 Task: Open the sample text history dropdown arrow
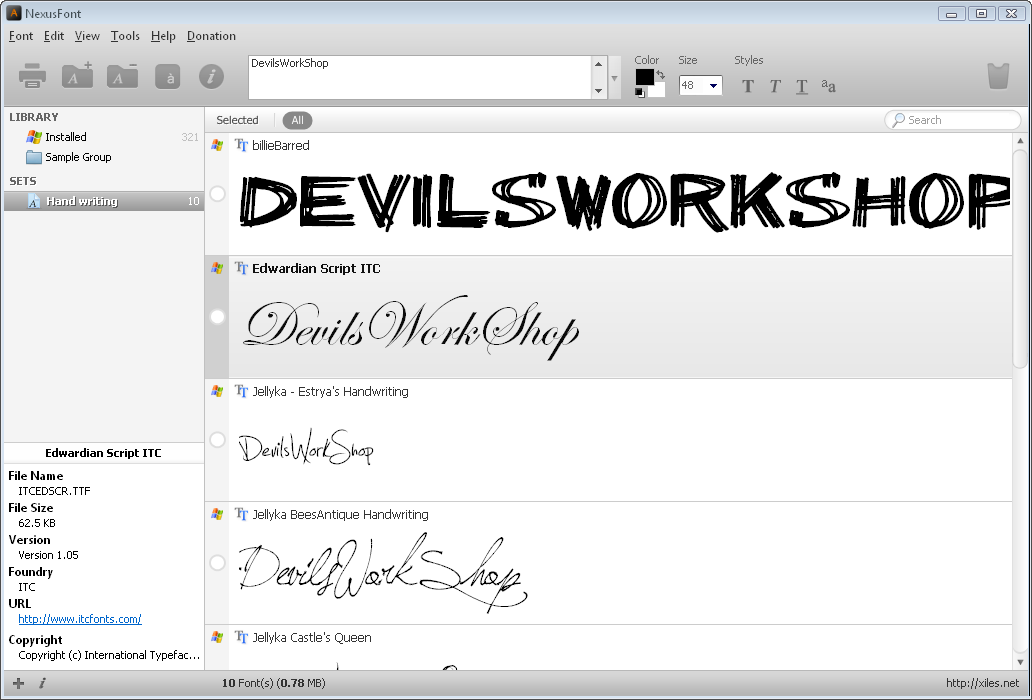click(615, 78)
